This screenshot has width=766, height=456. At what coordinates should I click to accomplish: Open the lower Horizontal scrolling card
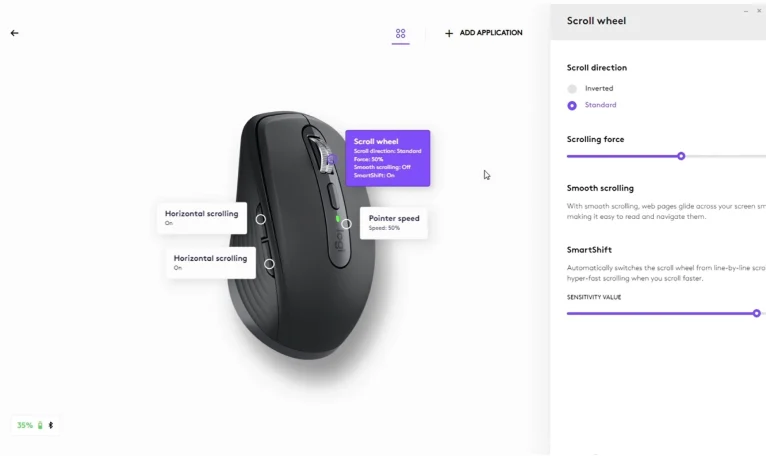coord(211,262)
